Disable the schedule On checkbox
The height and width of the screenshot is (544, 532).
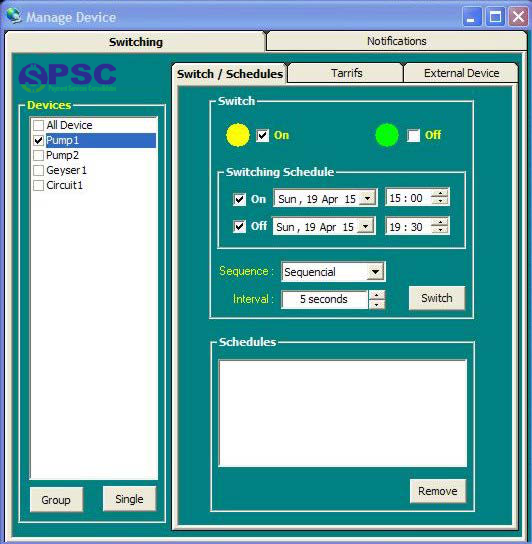(239, 199)
